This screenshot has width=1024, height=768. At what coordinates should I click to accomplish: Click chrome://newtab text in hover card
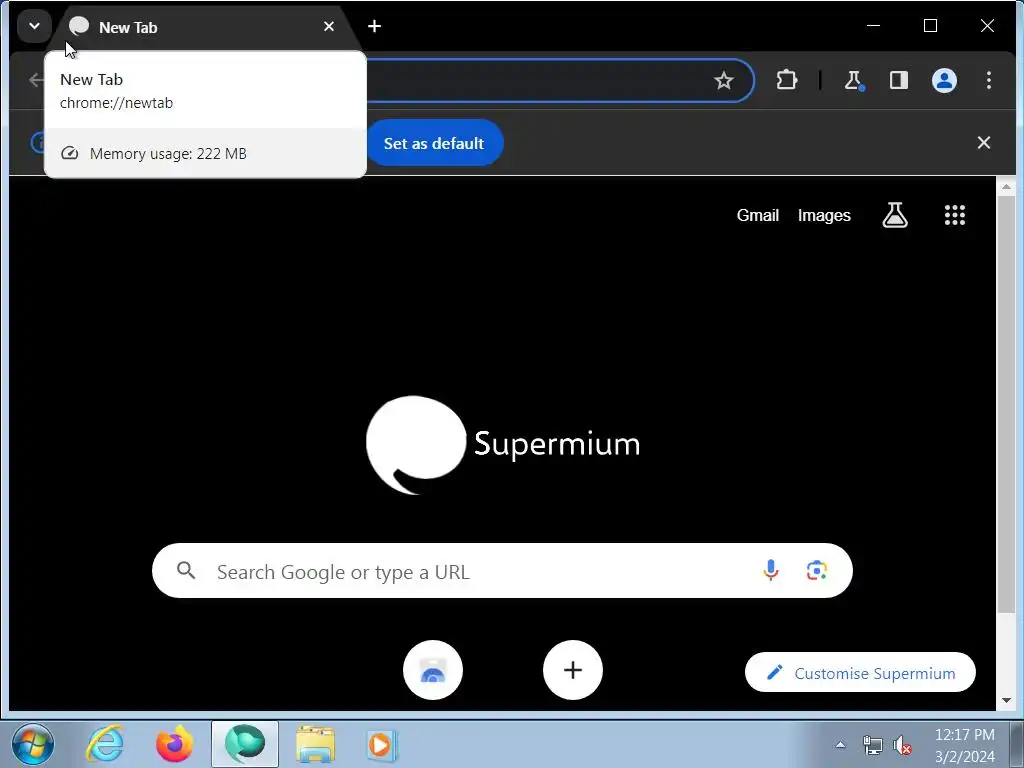(116, 103)
